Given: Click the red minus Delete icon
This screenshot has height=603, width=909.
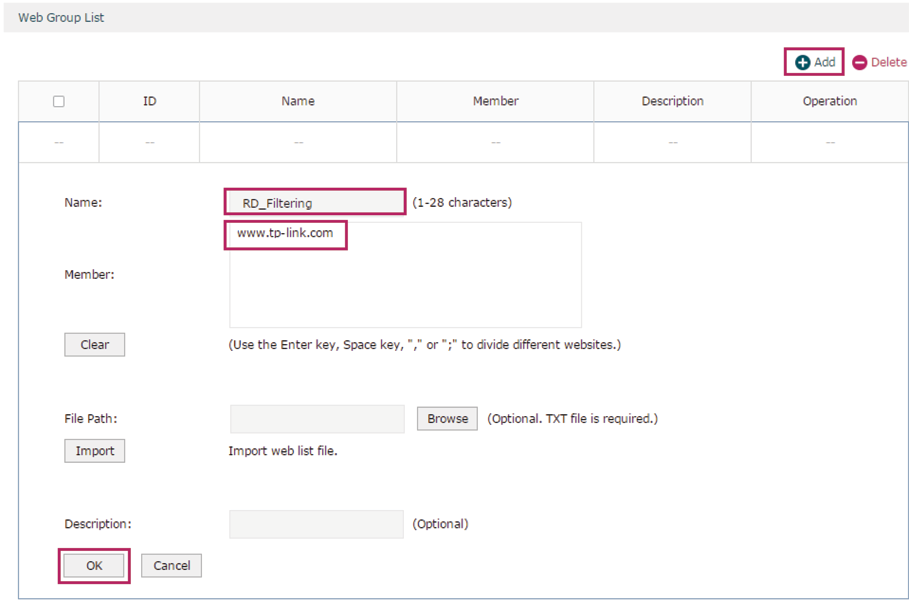Looking at the screenshot, I should pyautogui.click(x=860, y=63).
